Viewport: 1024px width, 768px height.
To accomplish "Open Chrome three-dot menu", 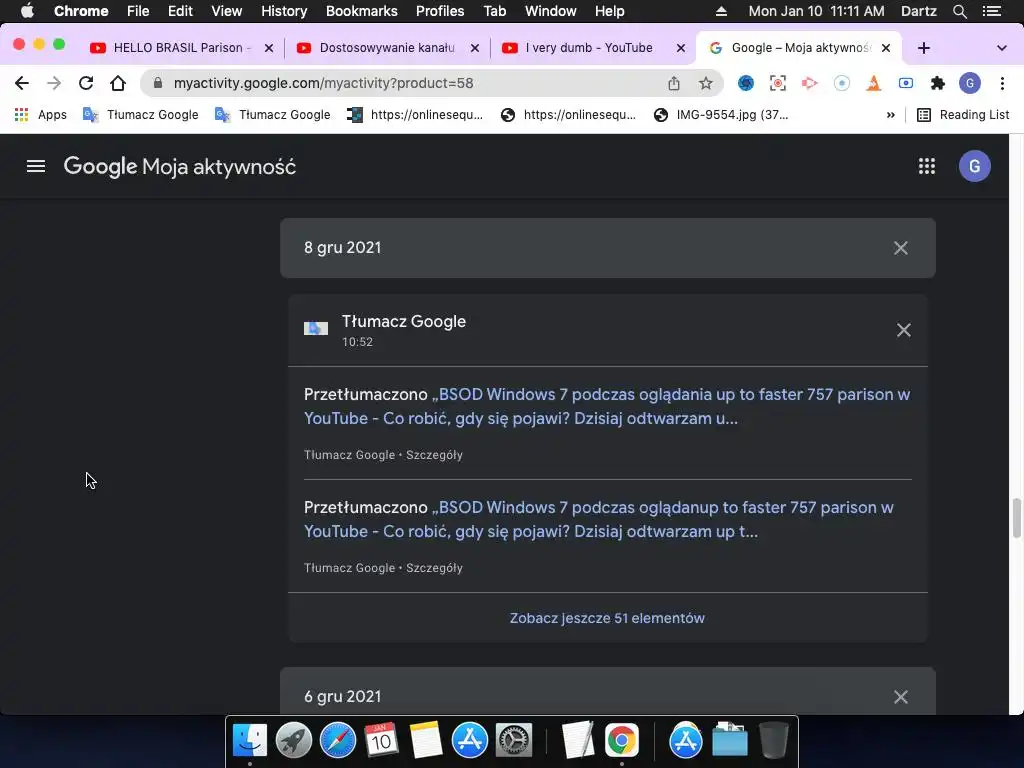I will pyautogui.click(x=1002, y=83).
